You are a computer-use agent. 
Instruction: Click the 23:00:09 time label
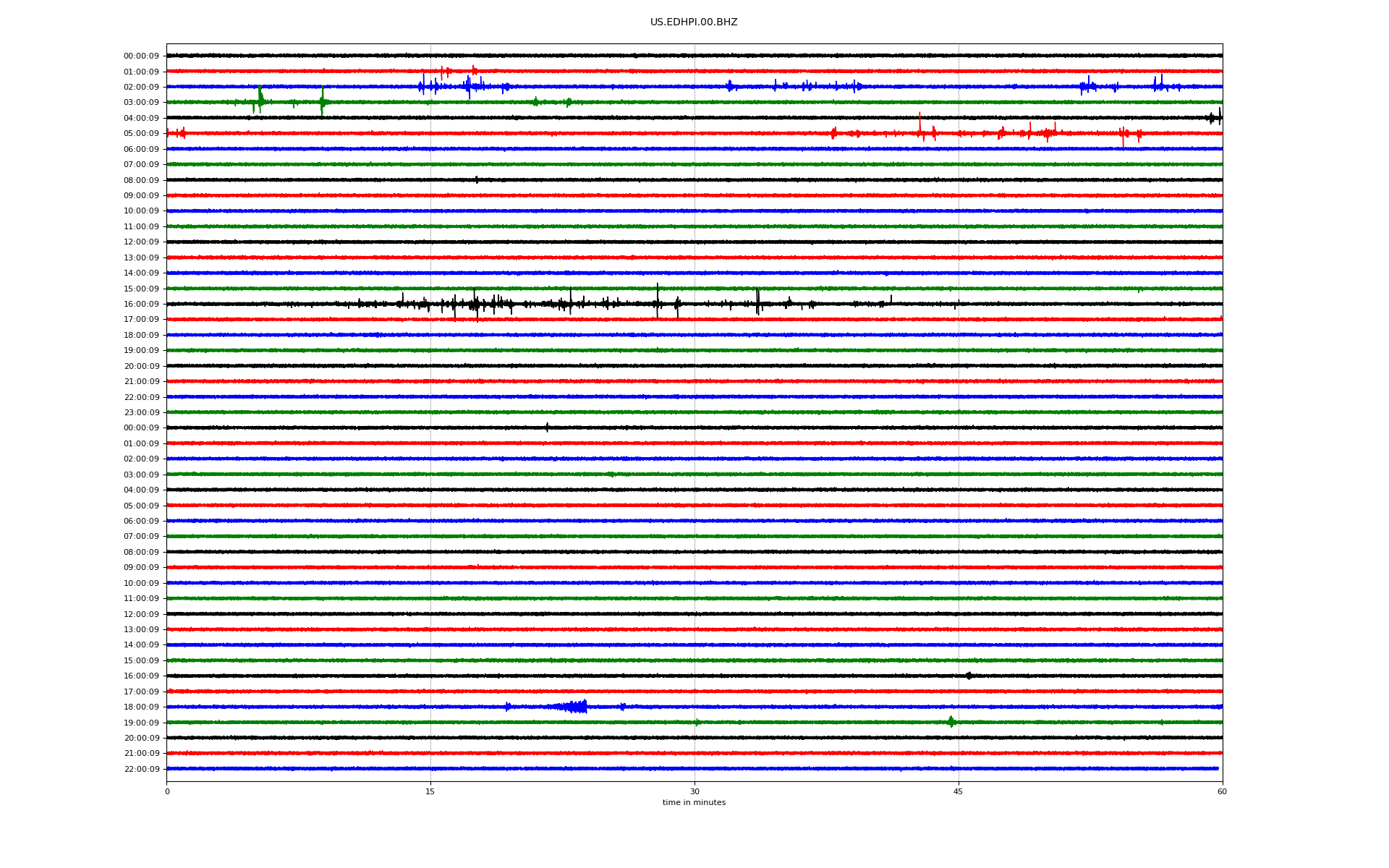[x=141, y=412]
